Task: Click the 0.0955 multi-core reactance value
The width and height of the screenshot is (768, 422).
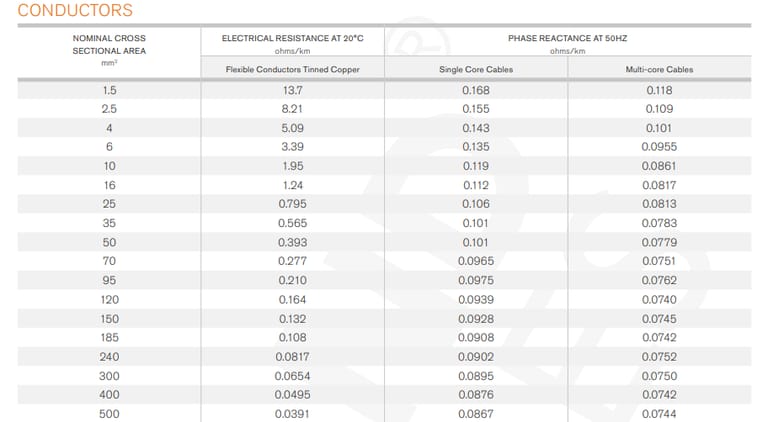Action: (659, 146)
